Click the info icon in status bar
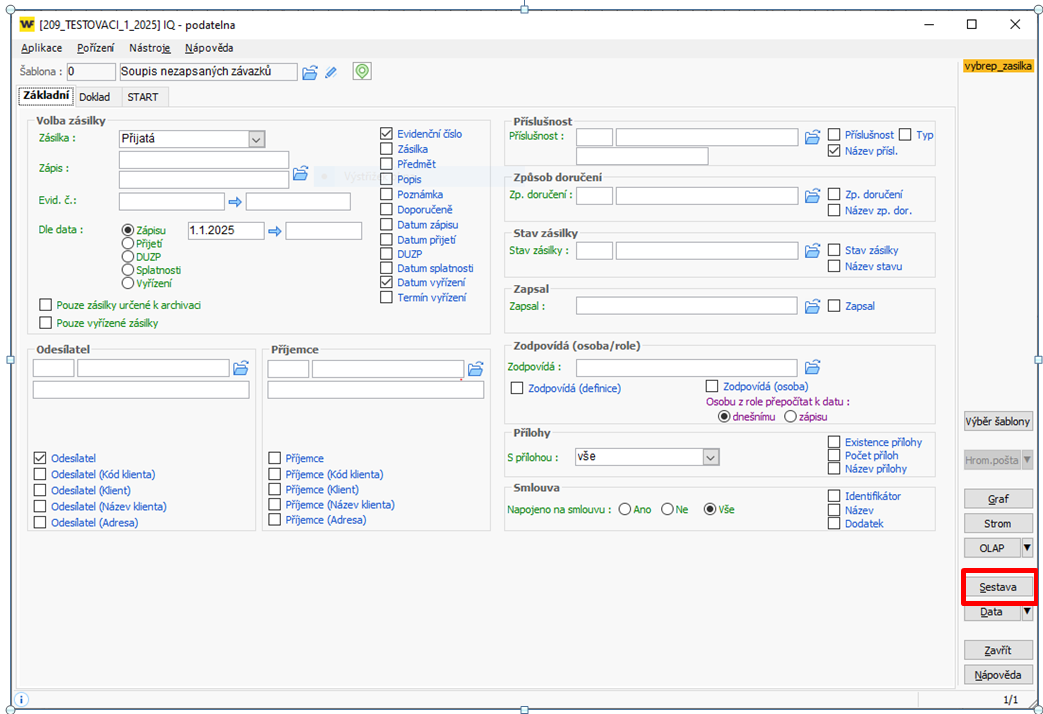The width and height of the screenshot is (1043, 714). 21,699
